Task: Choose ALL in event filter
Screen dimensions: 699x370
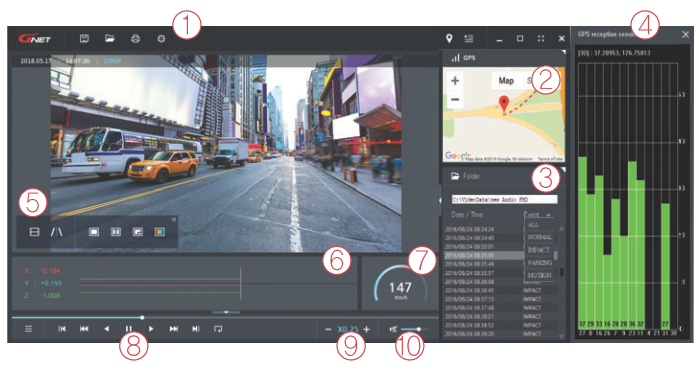Action: point(534,225)
